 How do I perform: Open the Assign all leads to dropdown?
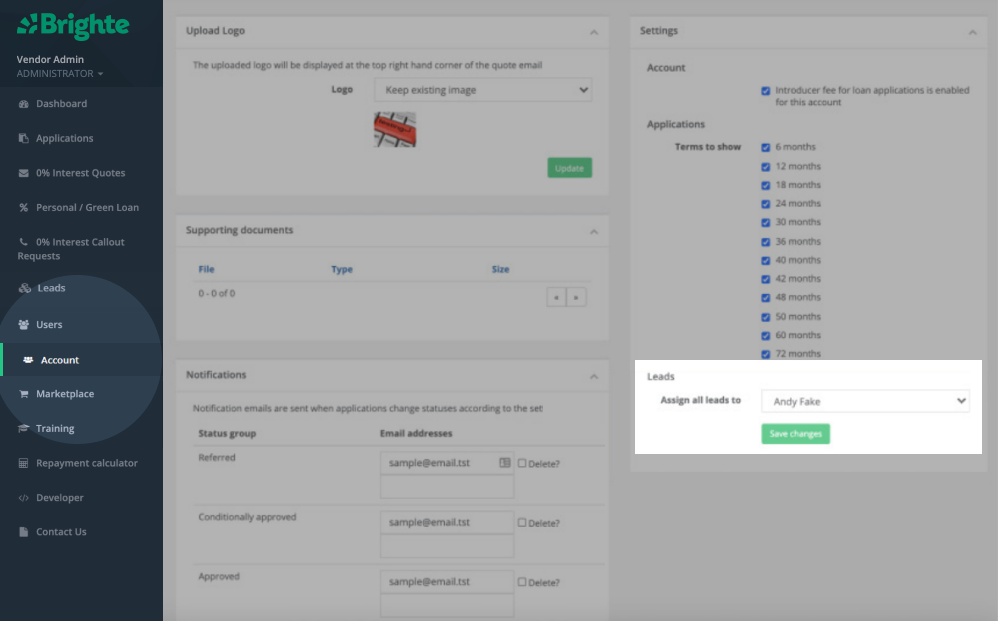865,401
